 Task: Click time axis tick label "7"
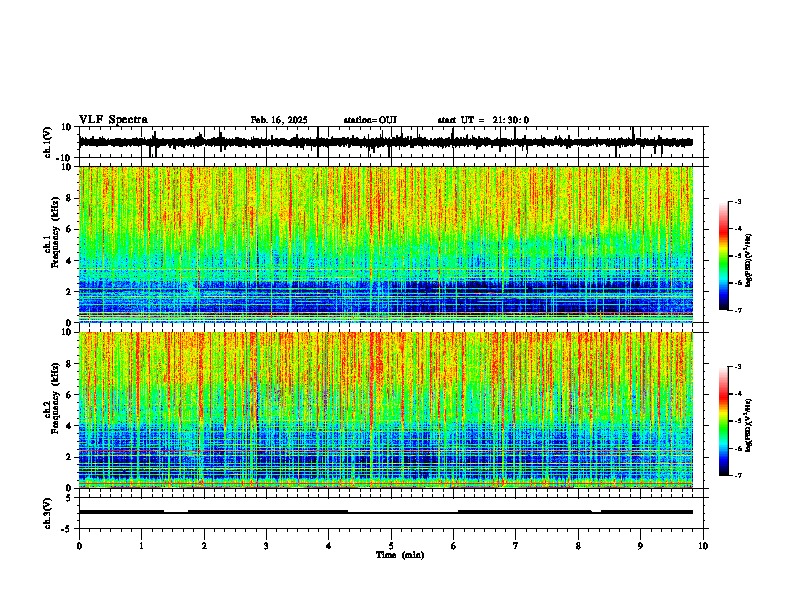516,546
